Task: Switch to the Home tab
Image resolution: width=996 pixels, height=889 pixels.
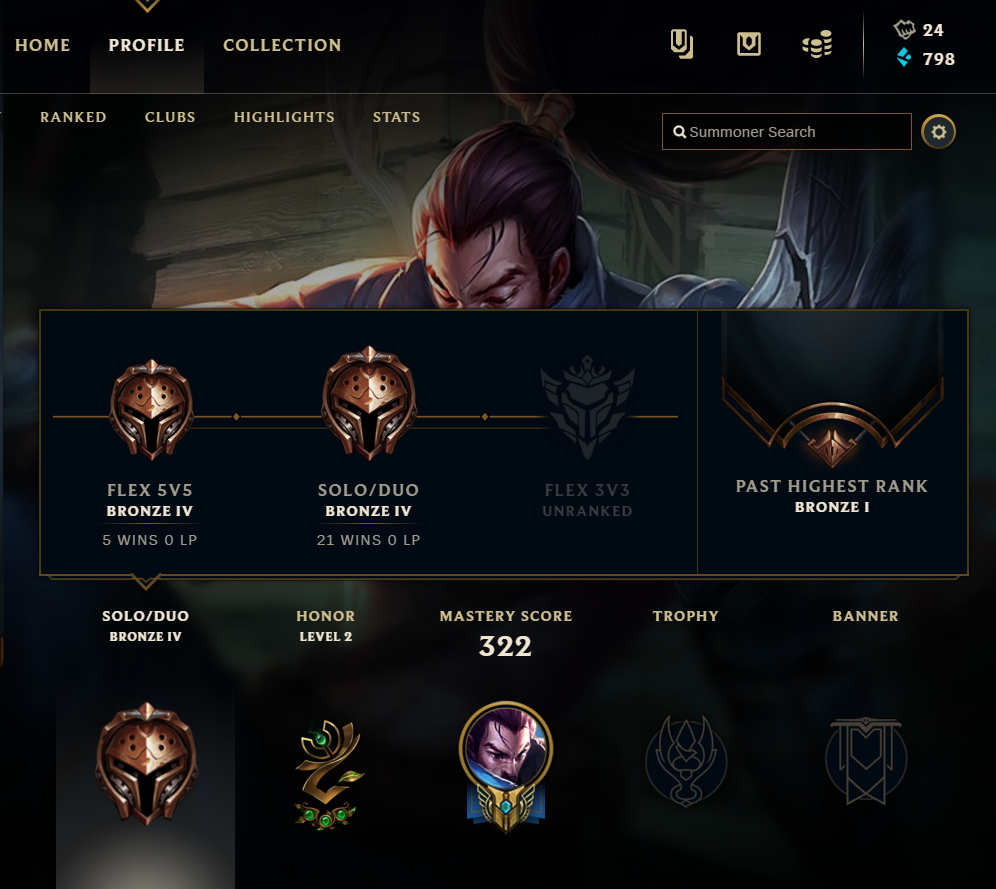Action: coord(43,45)
